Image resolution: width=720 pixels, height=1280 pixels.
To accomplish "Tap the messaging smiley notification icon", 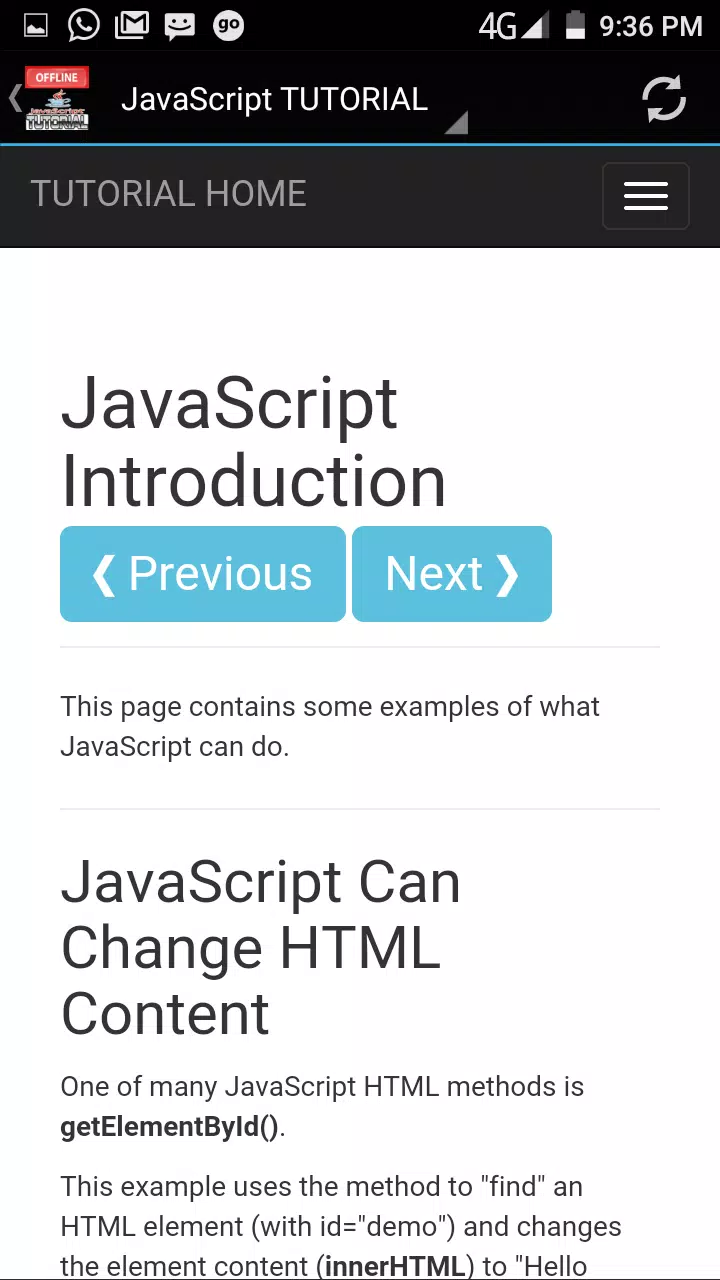I will click(x=180, y=26).
